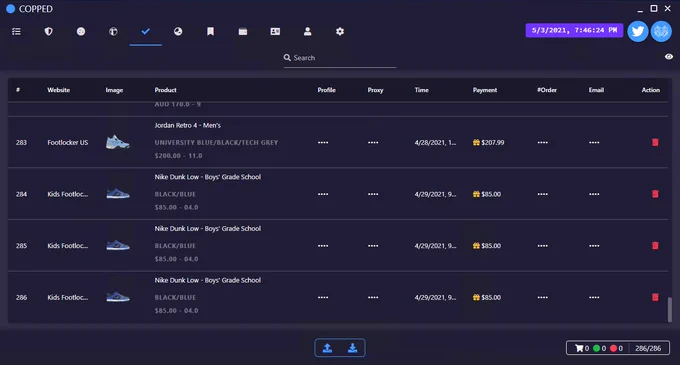Viewport: 680px width, 365px height.
Task: Click the COPPED app logo dot
Action: click(x=10, y=9)
